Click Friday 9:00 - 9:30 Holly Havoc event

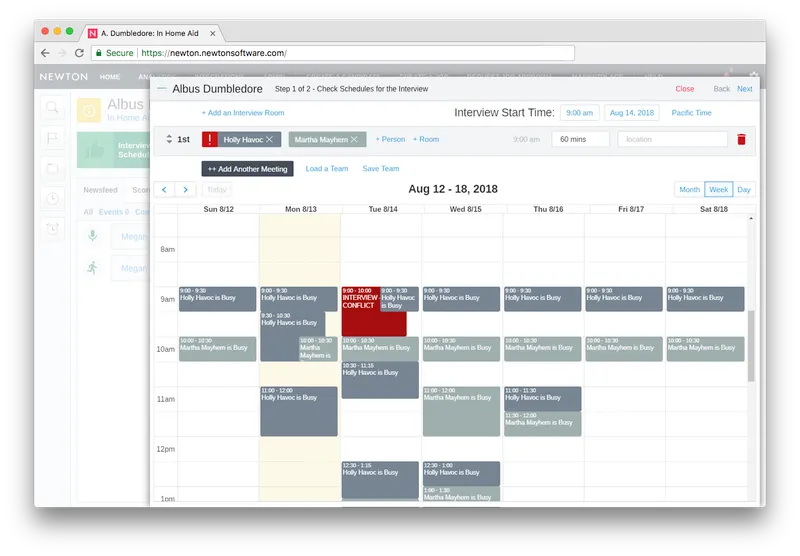(x=624, y=299)
